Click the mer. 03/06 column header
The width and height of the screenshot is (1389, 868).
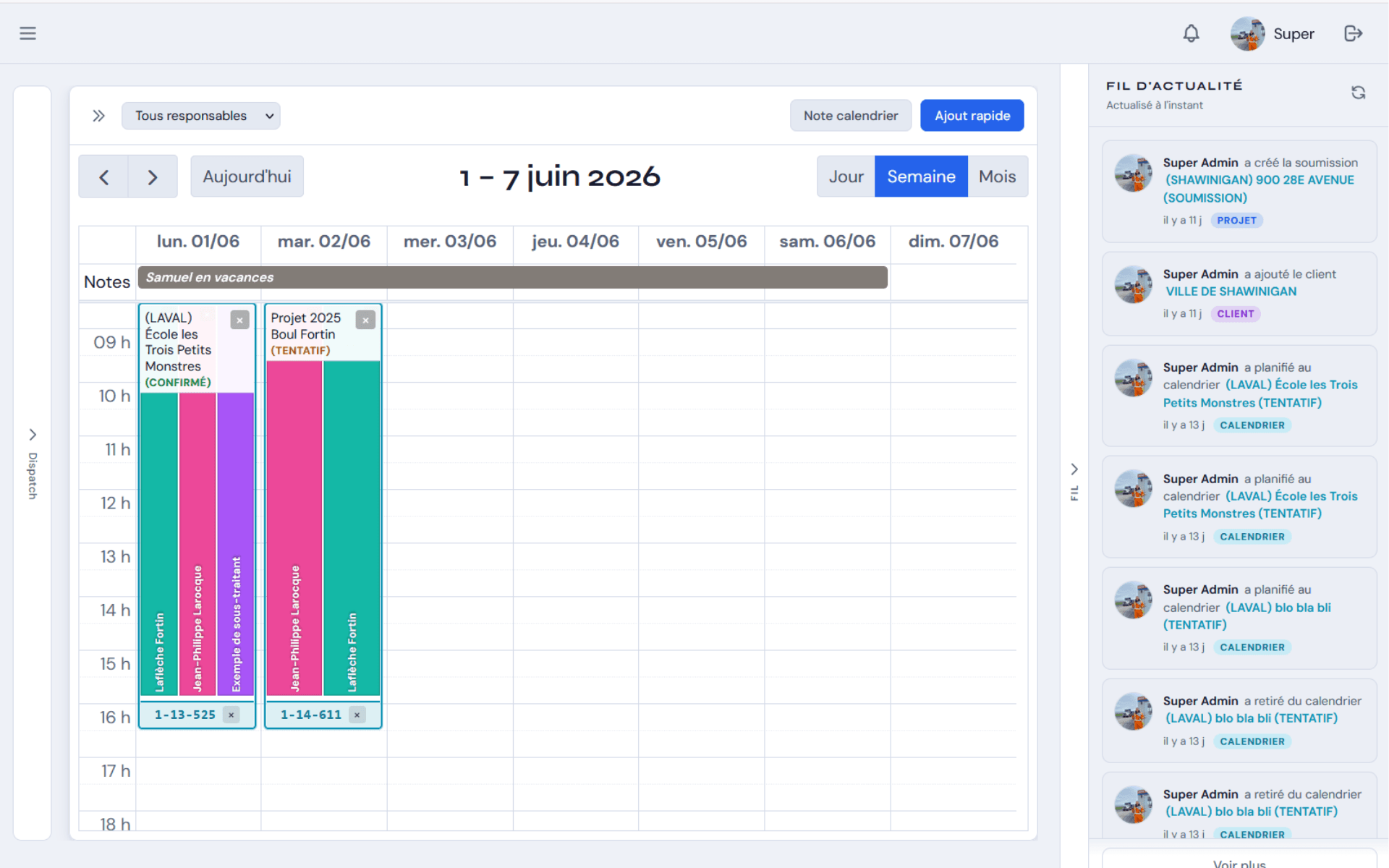coord(449,242)
